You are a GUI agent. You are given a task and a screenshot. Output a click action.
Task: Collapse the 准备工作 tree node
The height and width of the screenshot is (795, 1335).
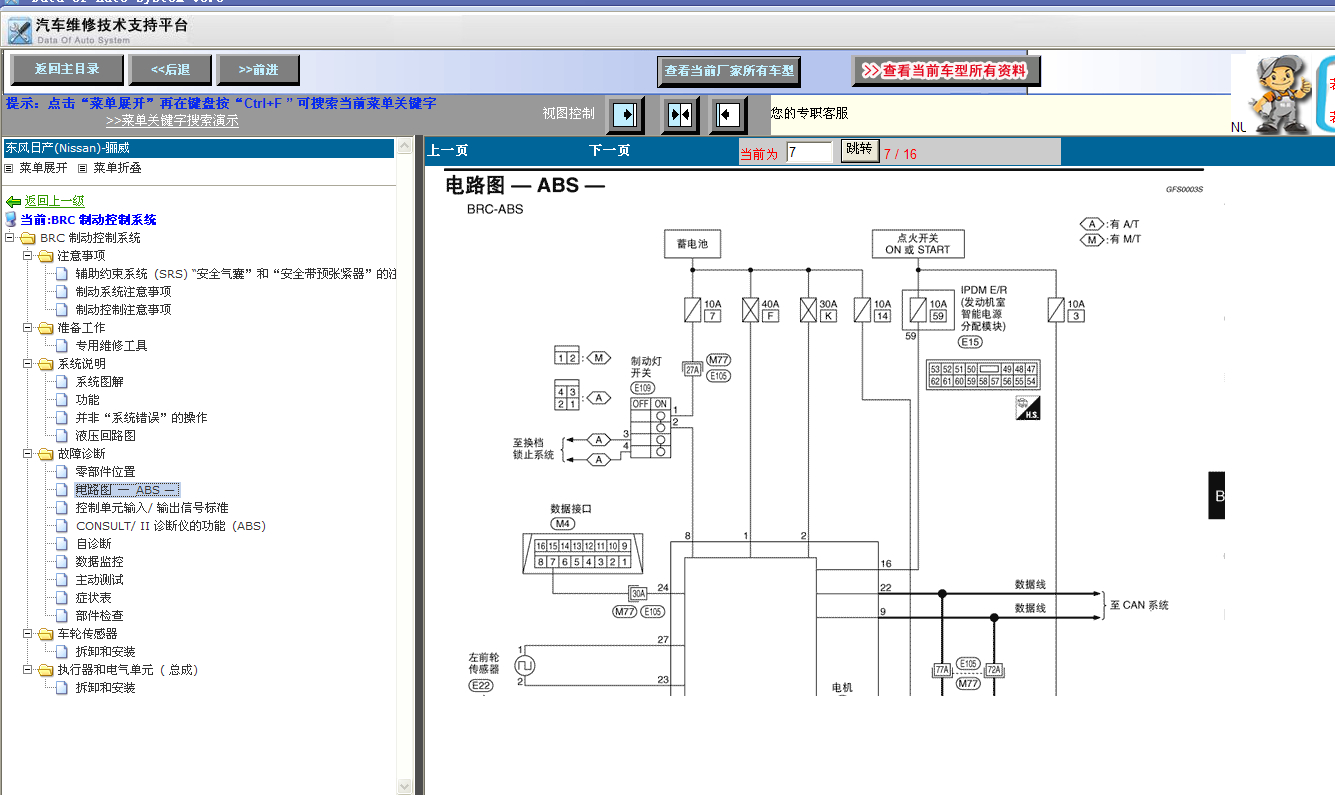tap(28, 328)
